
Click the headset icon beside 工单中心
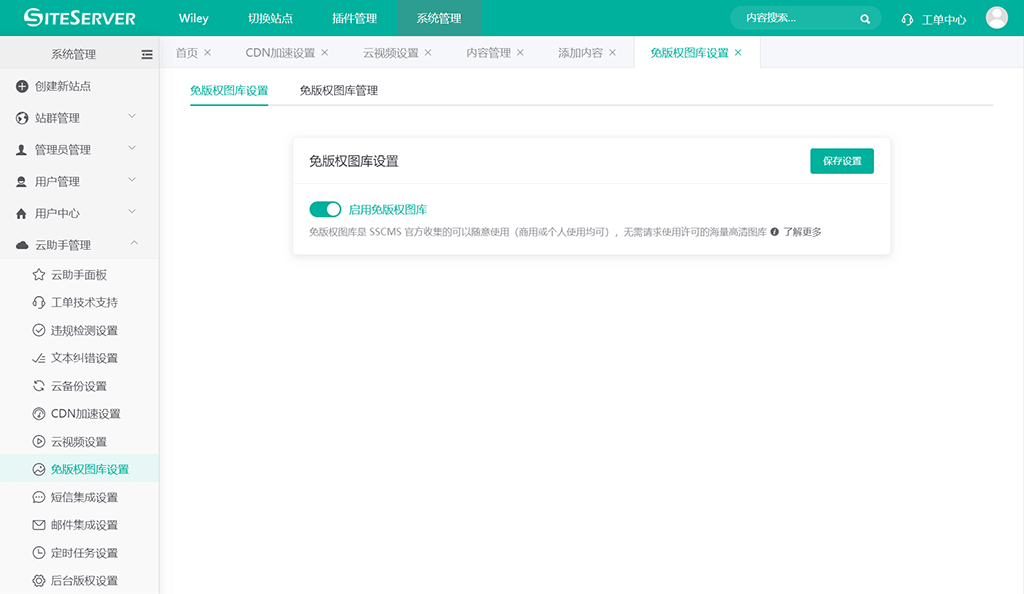(x=907, y=20)
